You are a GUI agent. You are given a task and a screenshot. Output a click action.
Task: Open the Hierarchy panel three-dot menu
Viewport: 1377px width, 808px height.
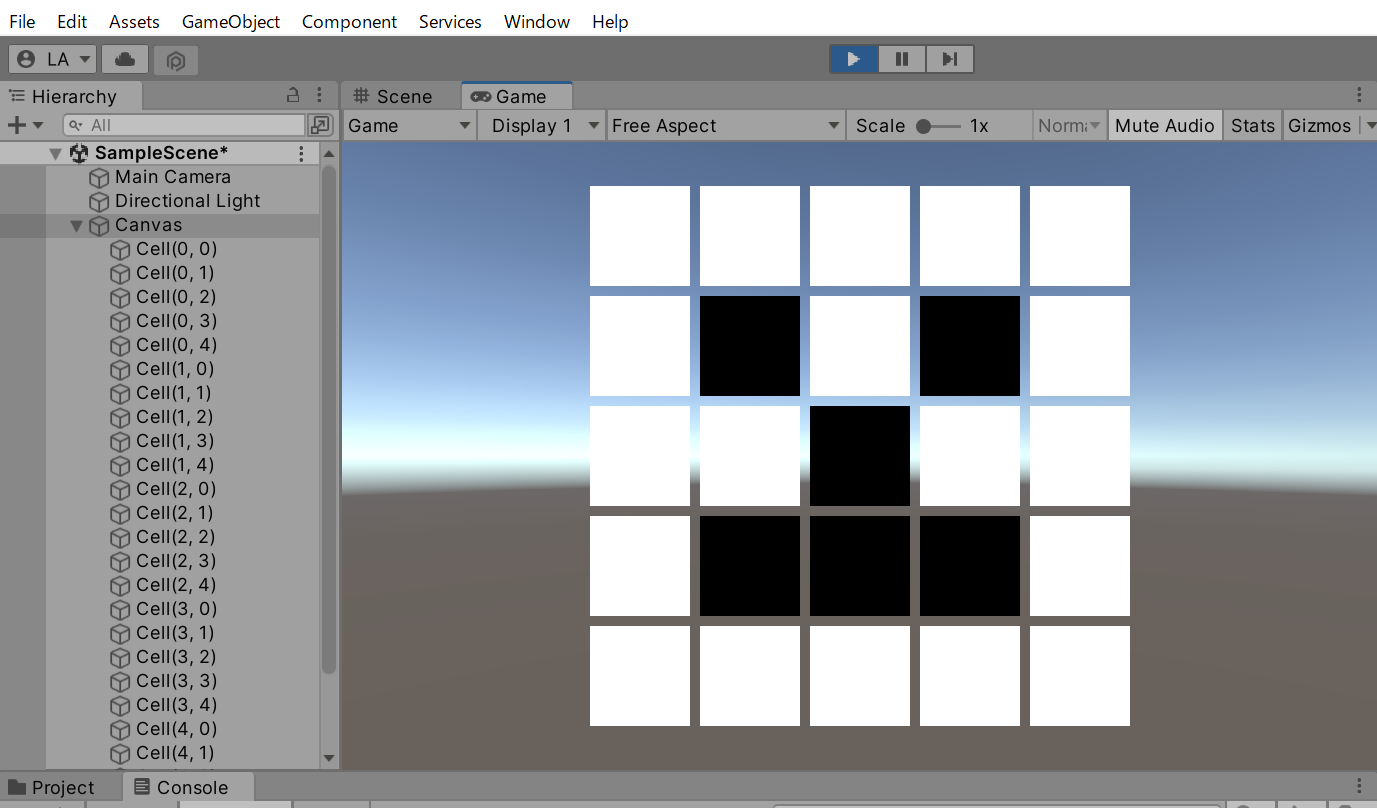[319, 95]
